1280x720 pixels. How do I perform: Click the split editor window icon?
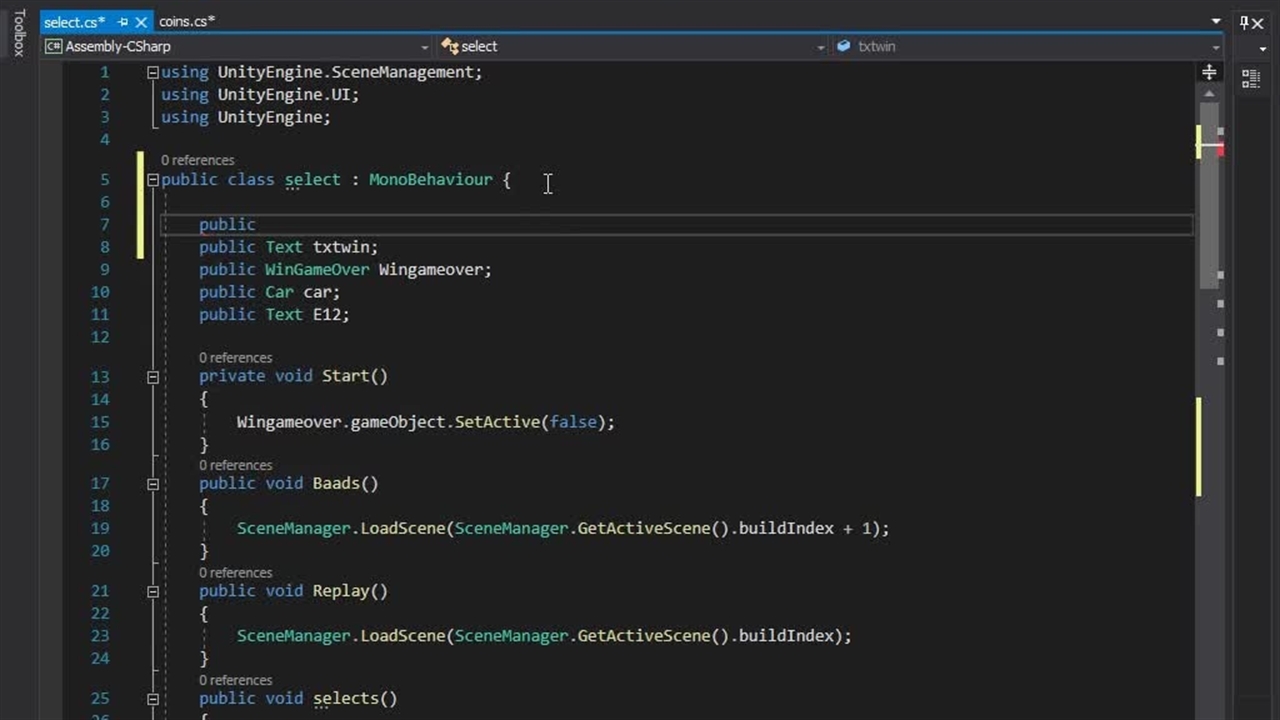1209,72
